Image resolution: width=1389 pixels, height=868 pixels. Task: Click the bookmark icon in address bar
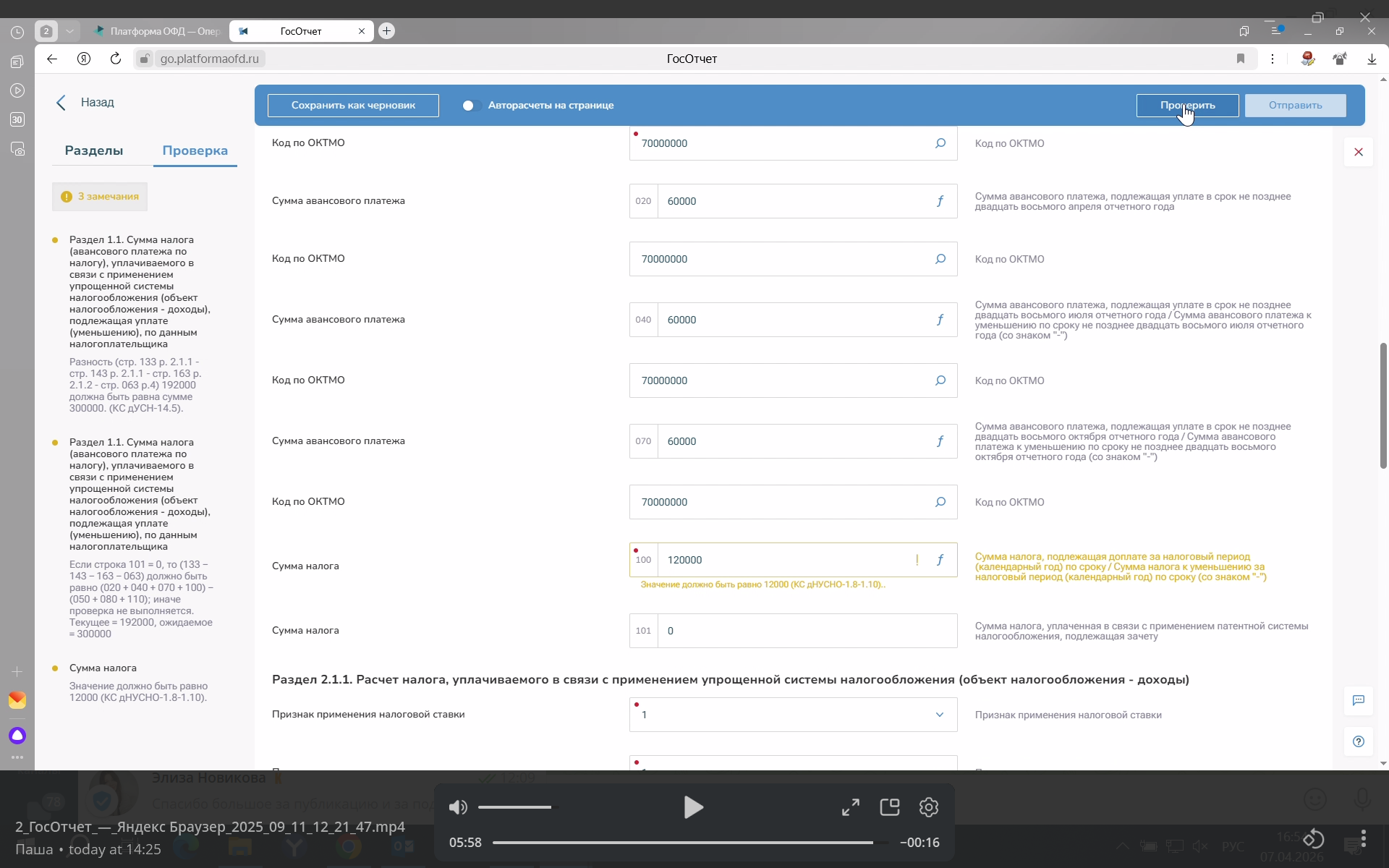[x=1241, y=59]
